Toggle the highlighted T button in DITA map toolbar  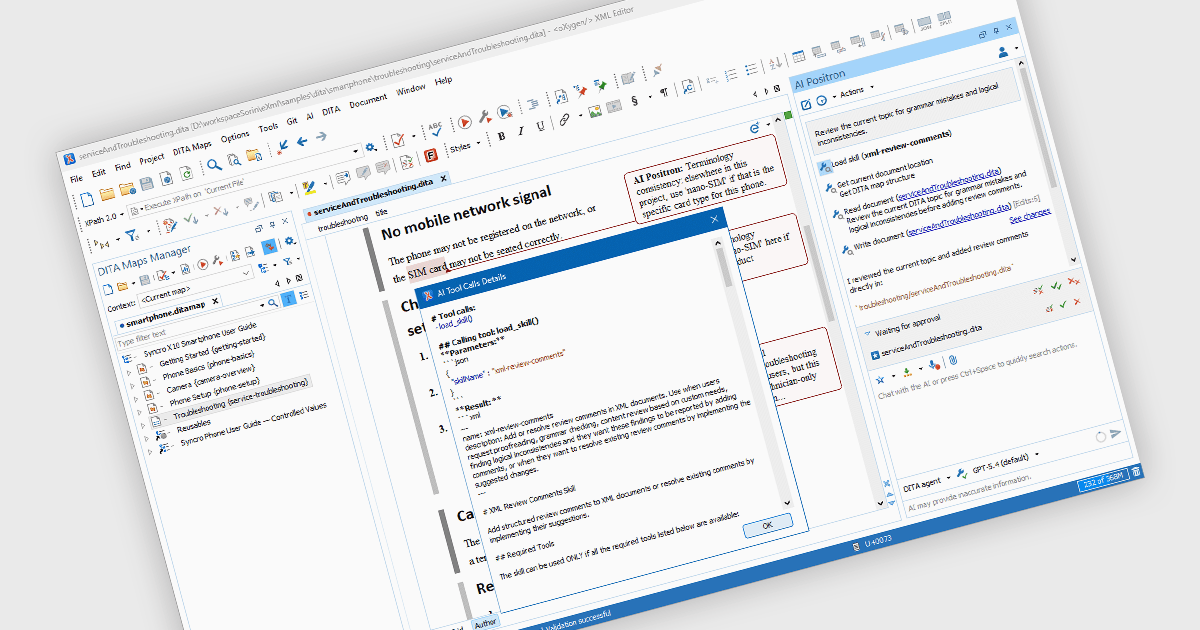[289, 299]
